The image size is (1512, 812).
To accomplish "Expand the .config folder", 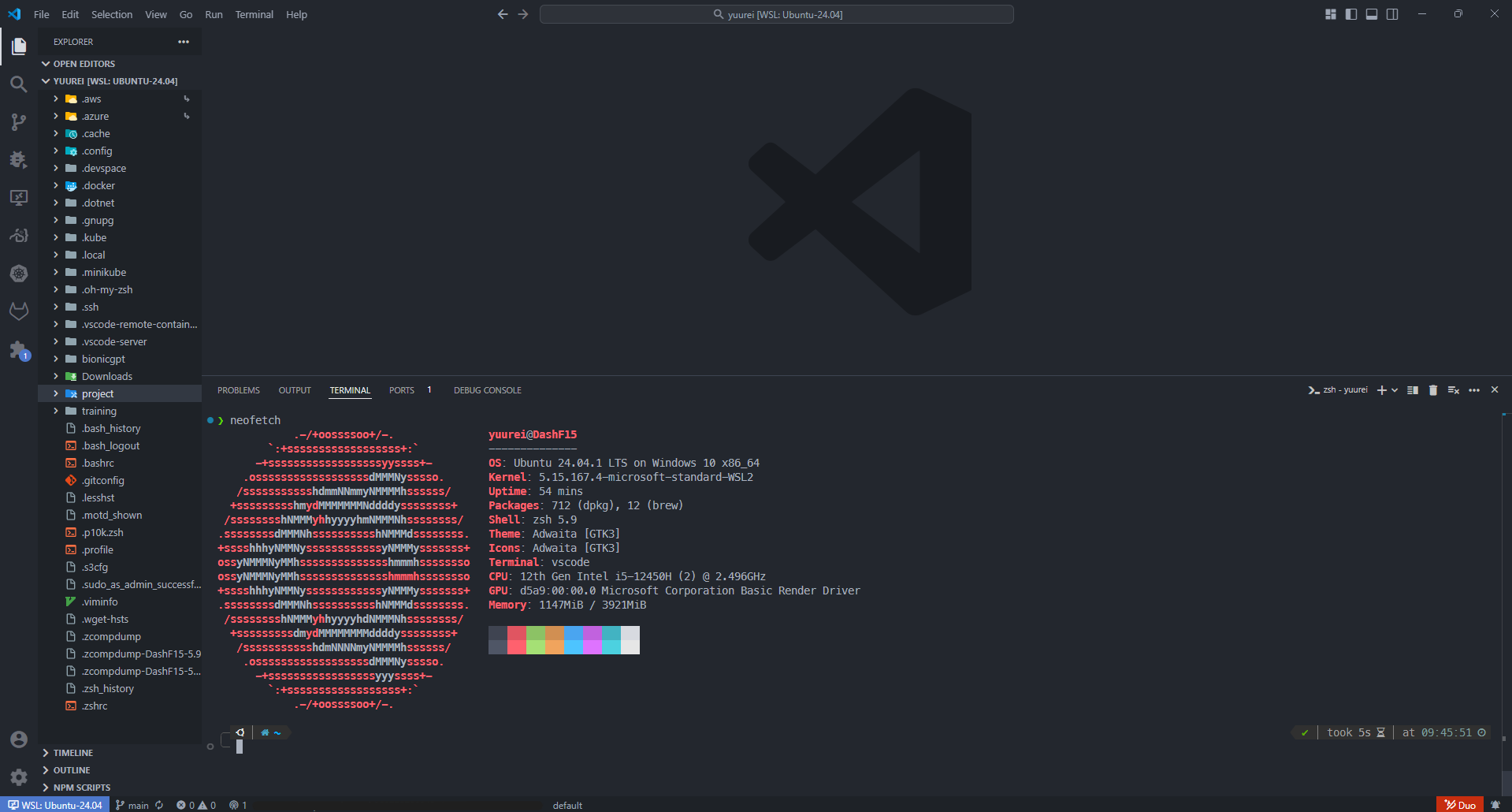I will [x=97, y=151].
